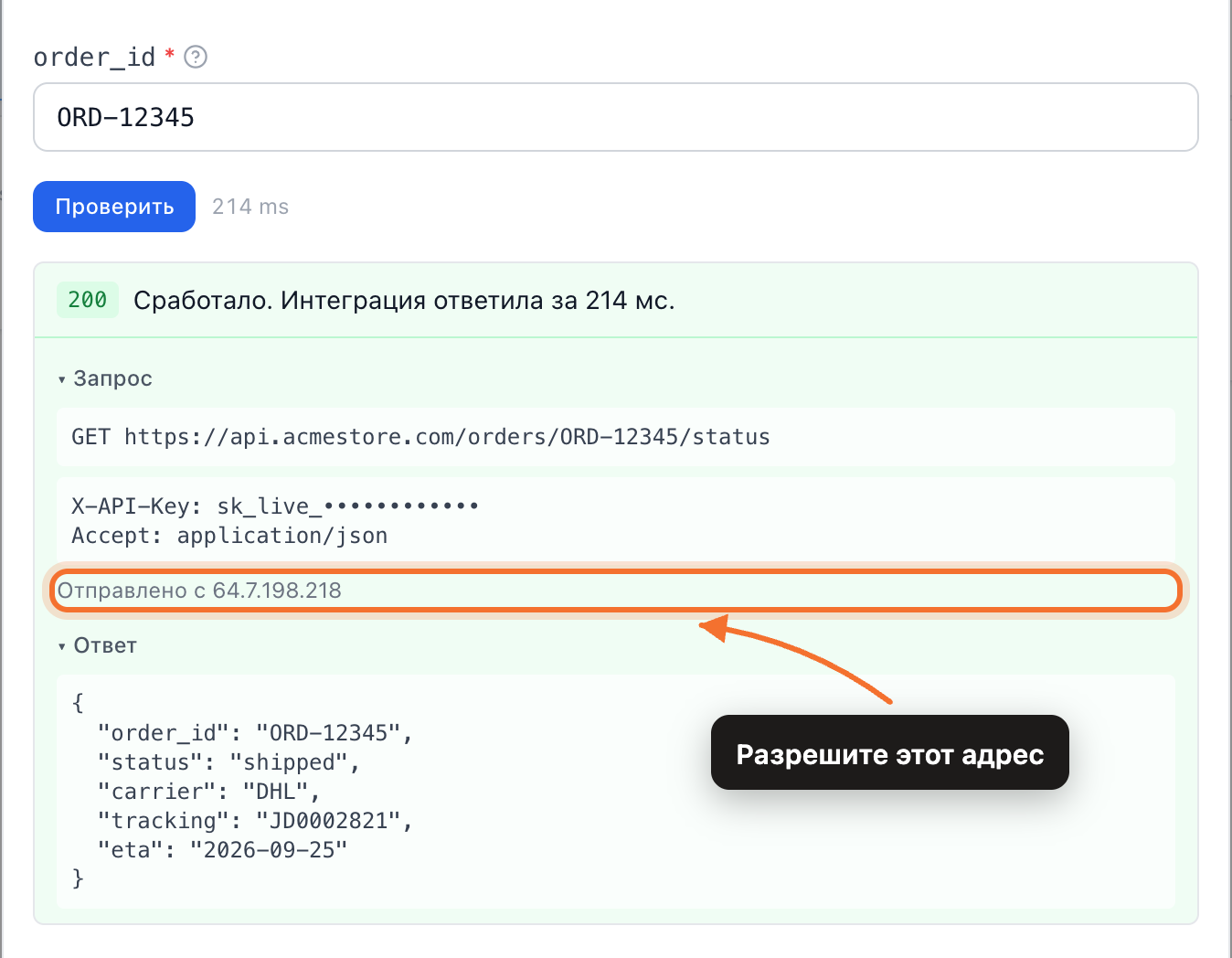Click the Проверить button
This screenshot has height=958, width=1232.
click(x=114, y=207)
